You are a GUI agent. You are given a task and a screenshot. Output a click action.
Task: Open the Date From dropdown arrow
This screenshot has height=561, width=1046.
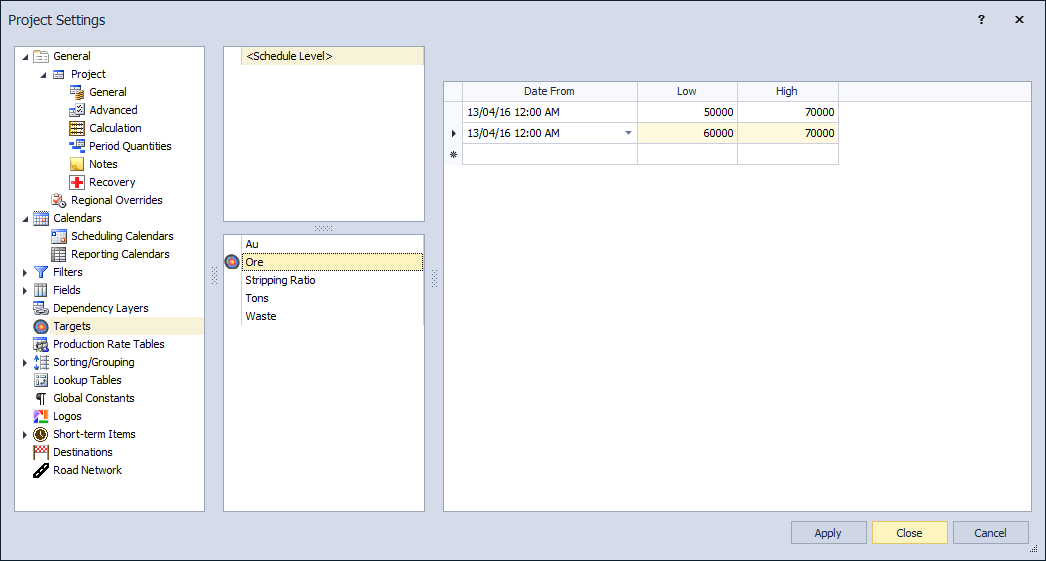tap(628, 133)
